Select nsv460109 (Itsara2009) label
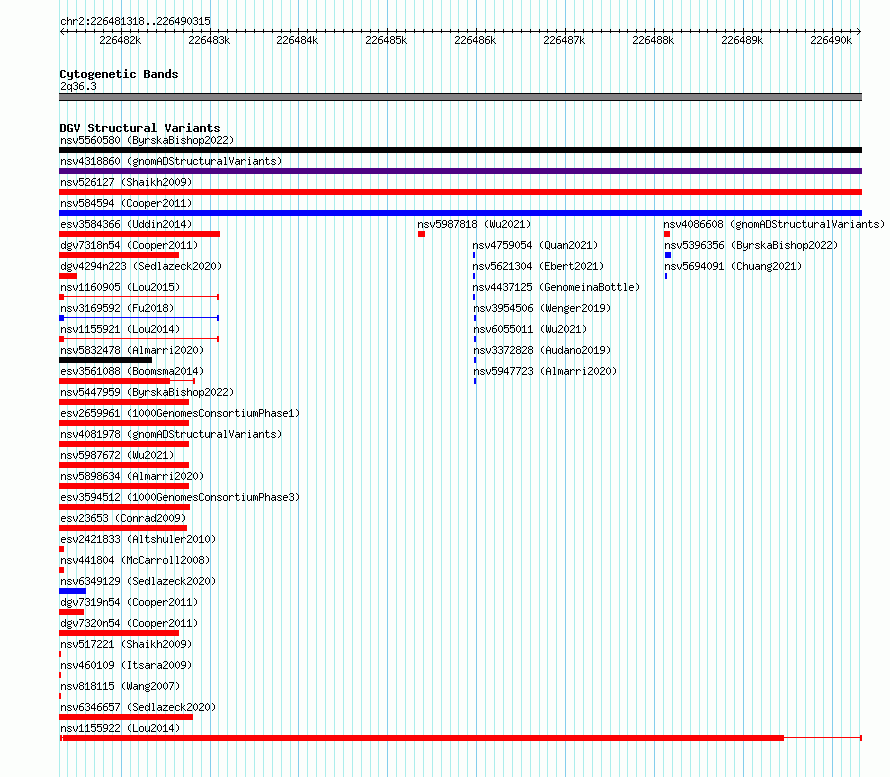The image size is (890, 777). click(x=126, y=665)
